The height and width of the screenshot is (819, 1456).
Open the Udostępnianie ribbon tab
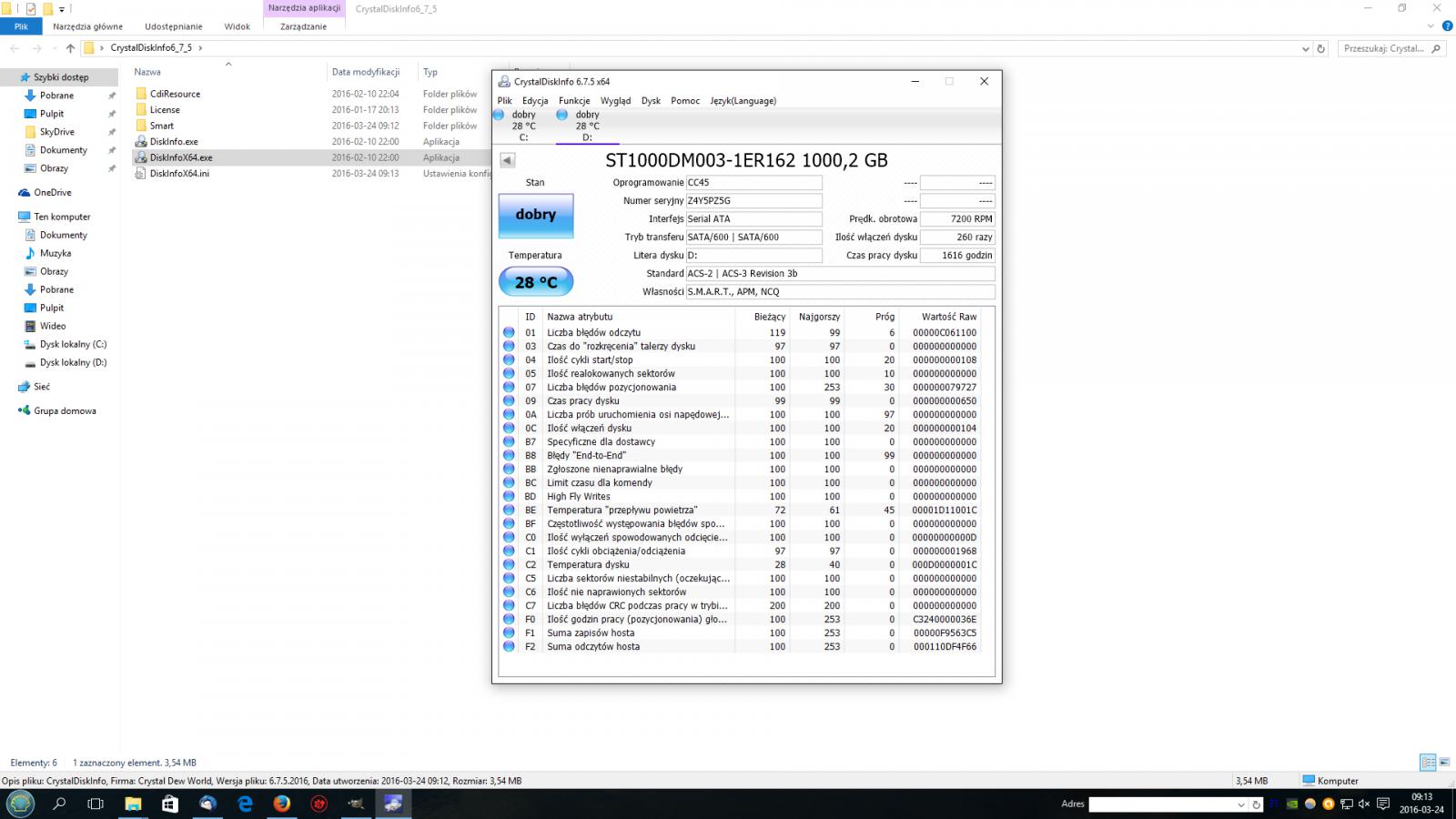(173, 26)
